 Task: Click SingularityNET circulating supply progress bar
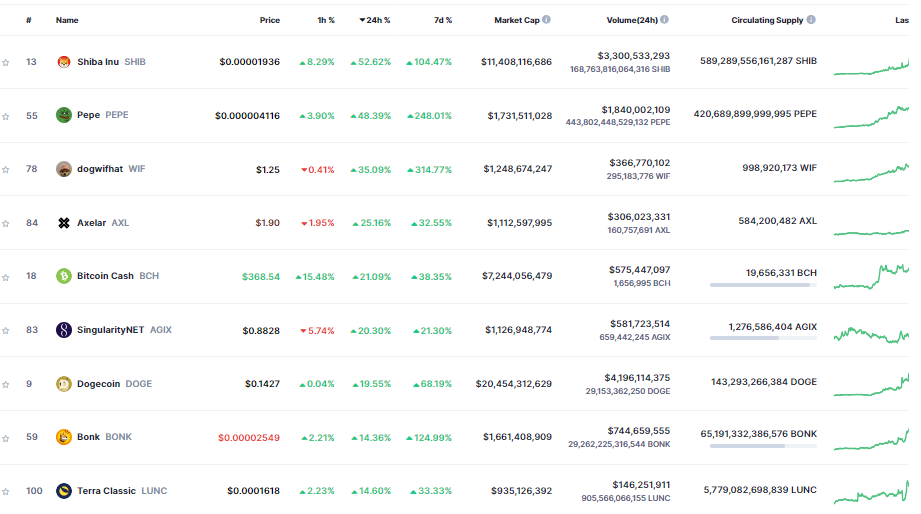[x=763, y=338]
